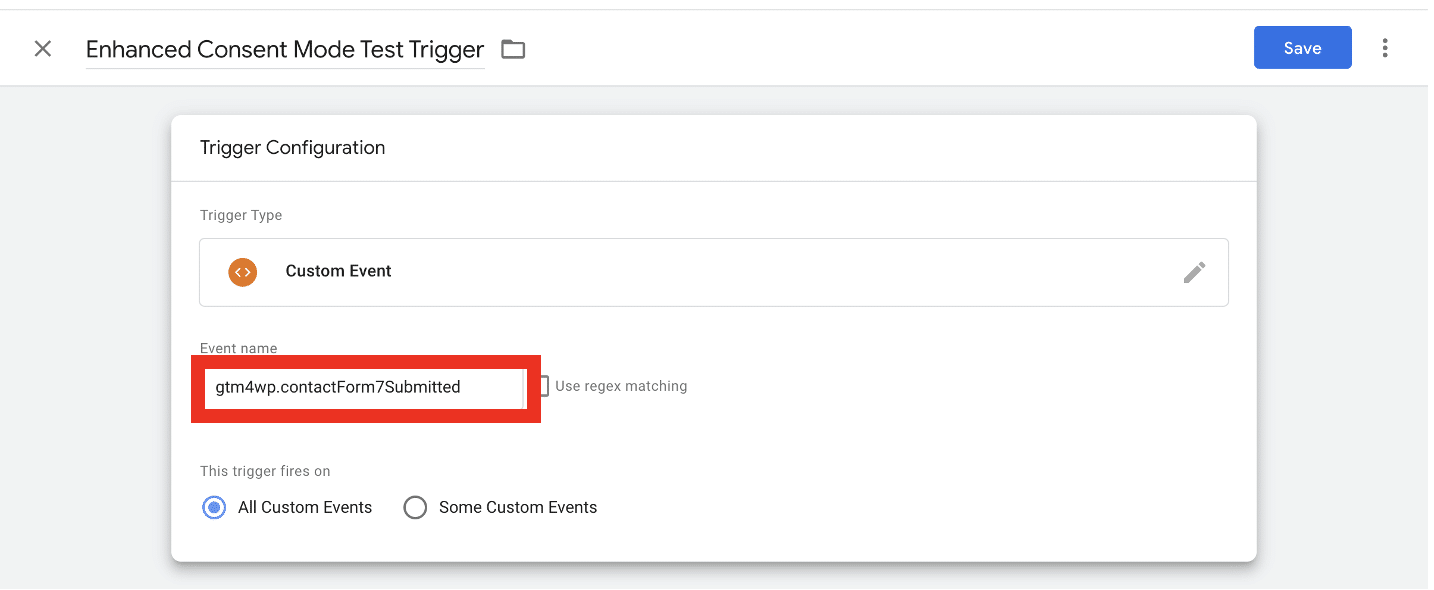This screenshot has height=590, width=1434.
Task: Click the Custom Event trigger type label
Action: click(338, 272)
